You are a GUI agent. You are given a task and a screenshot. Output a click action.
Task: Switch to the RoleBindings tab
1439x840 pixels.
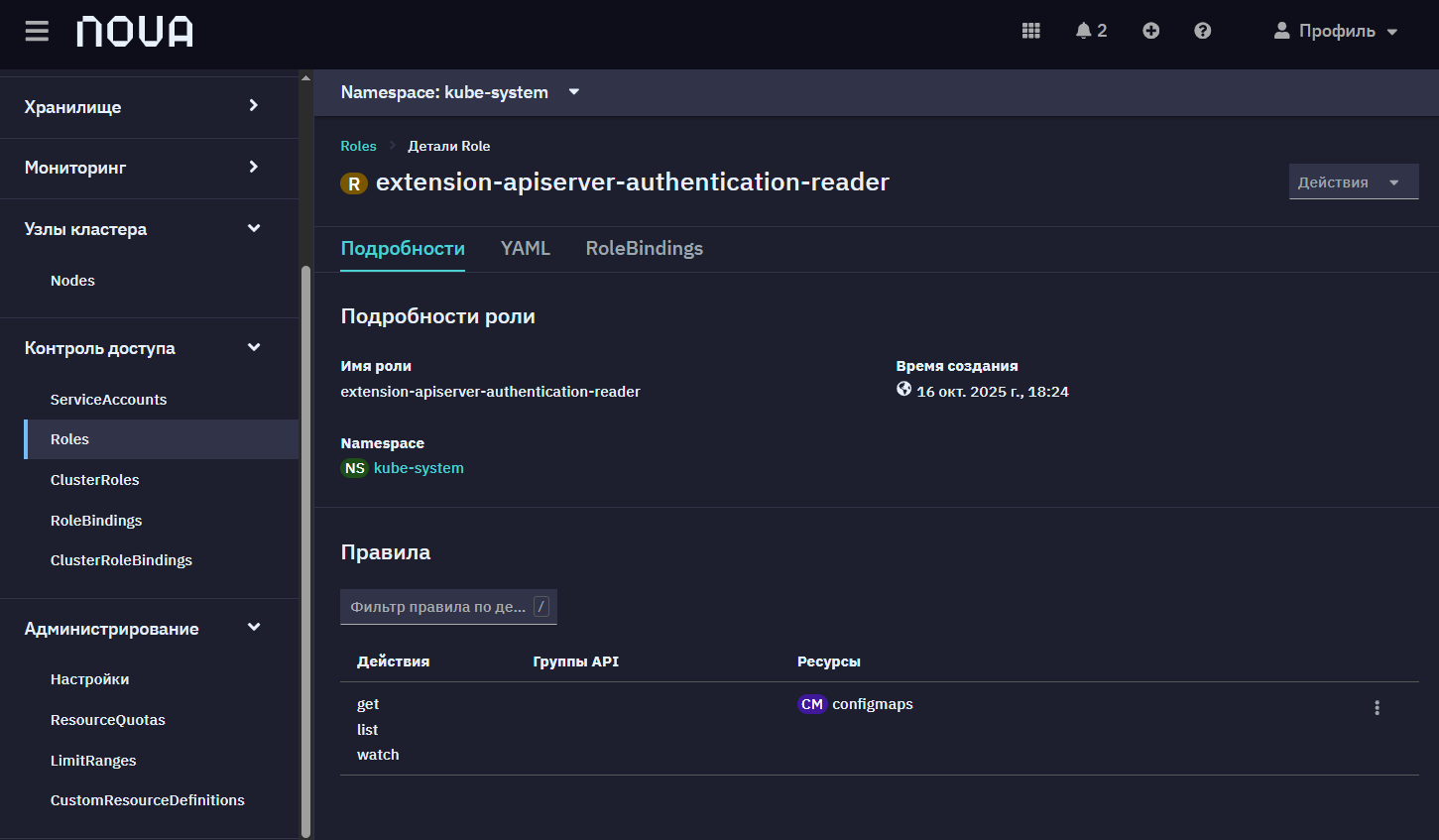click(645, 248)
